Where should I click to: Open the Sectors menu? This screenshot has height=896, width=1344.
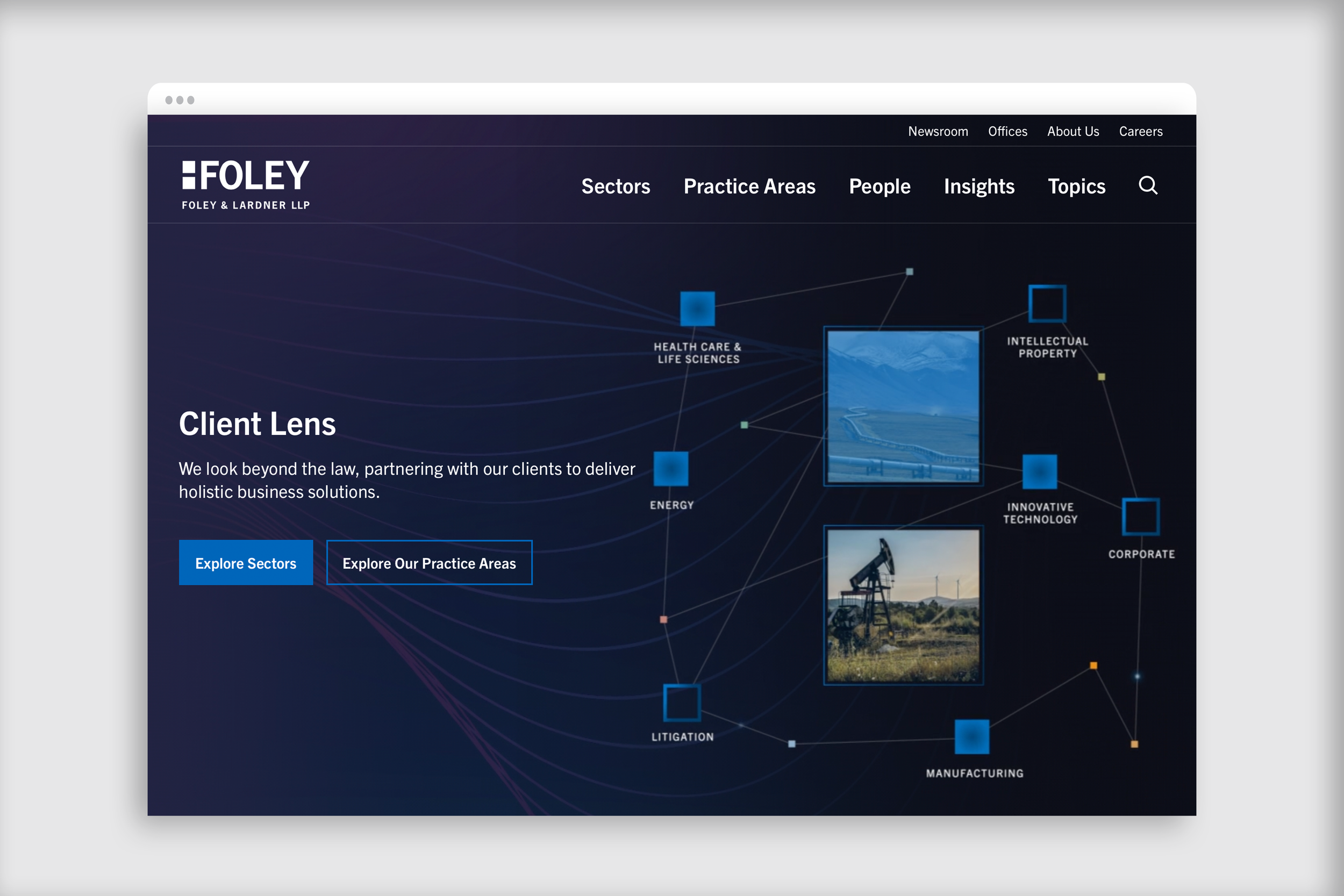coord(616,187)
